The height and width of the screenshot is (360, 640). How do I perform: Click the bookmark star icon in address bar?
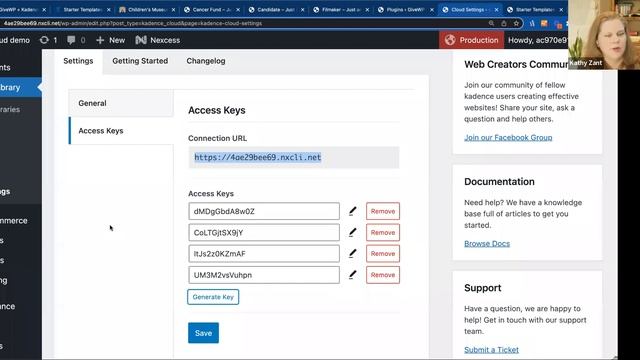coord(516,24)
